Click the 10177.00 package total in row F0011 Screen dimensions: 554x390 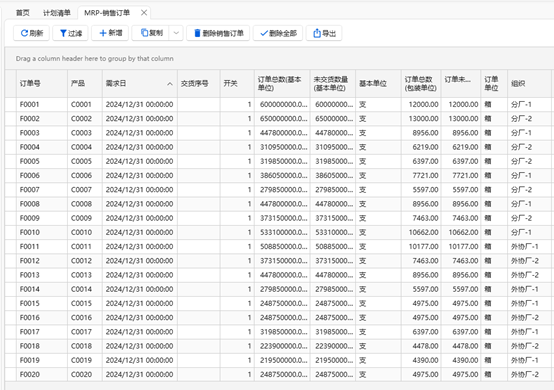tap(421, 247)
